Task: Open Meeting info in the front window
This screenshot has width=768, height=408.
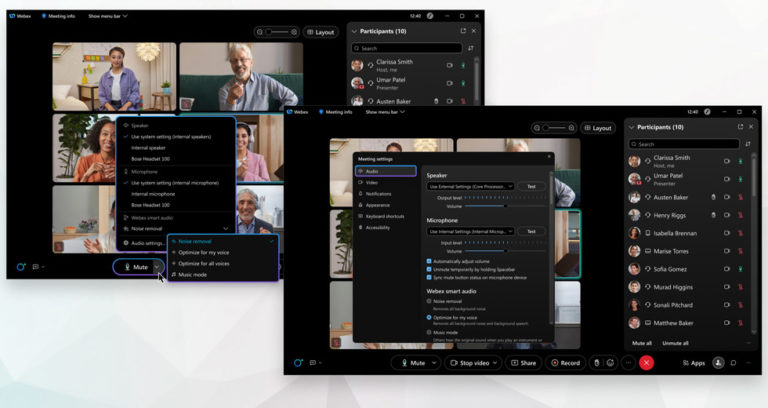Action: 335,112
